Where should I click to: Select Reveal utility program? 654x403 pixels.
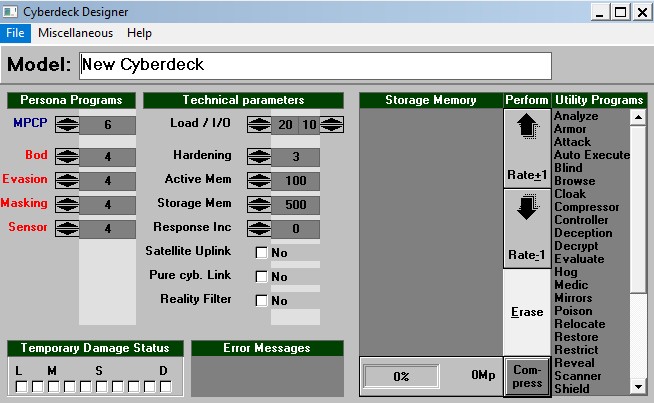point(574,363)
